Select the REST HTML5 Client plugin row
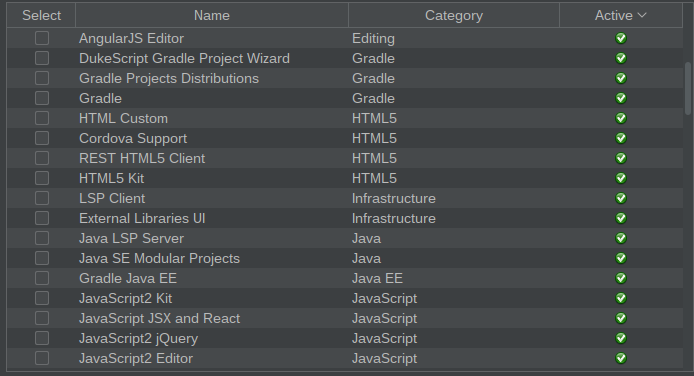694x376 pixels. pos(344,158)
